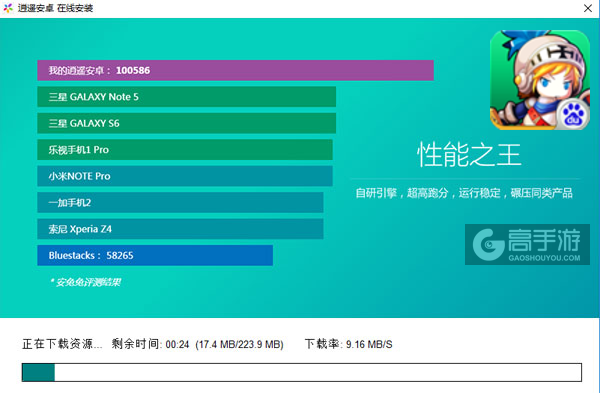Select the 索尼 Xperia Z4 bar
The image size is (600, 393).
(x=180, y=229)
